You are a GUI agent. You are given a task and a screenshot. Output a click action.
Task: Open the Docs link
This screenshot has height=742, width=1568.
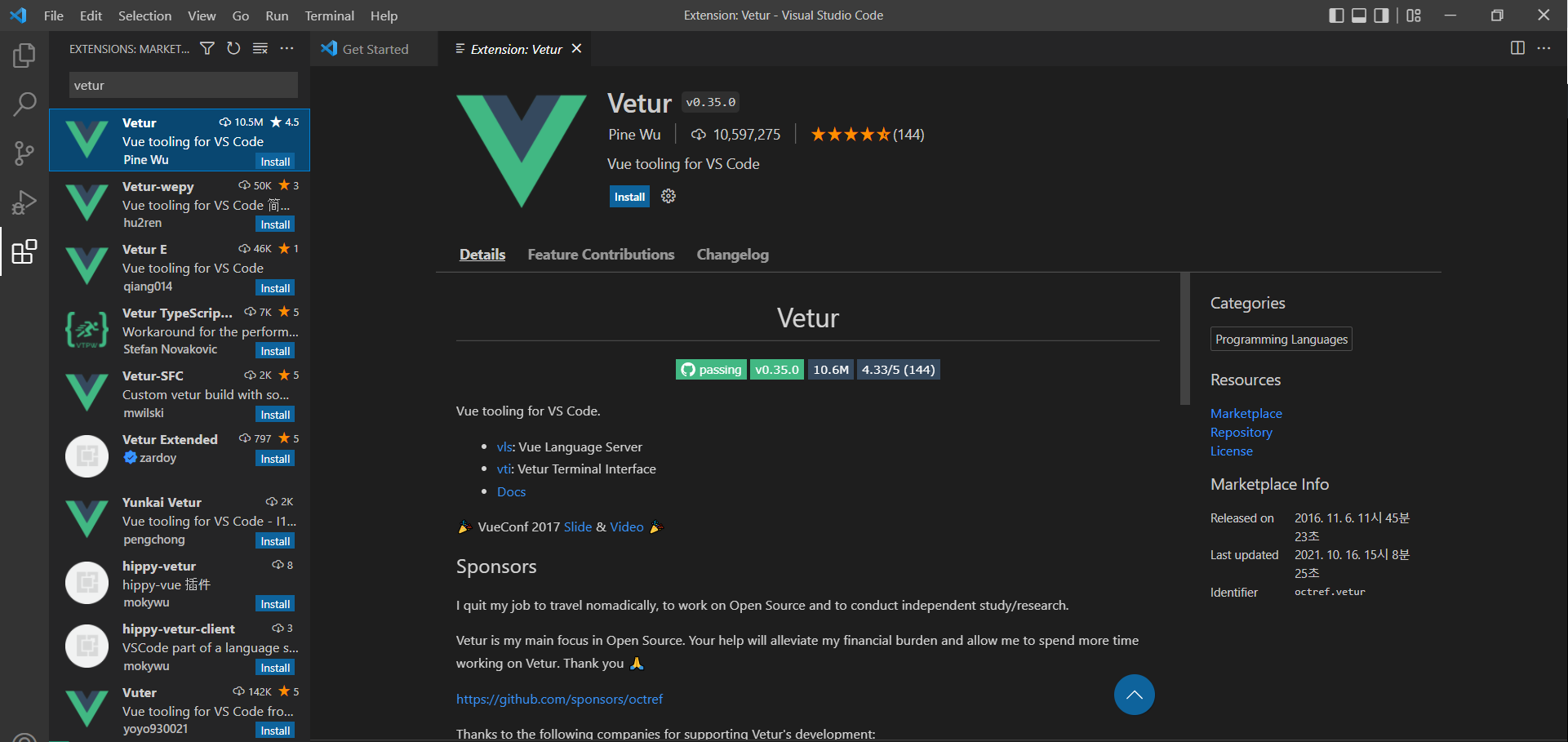(x=511, y=492)
